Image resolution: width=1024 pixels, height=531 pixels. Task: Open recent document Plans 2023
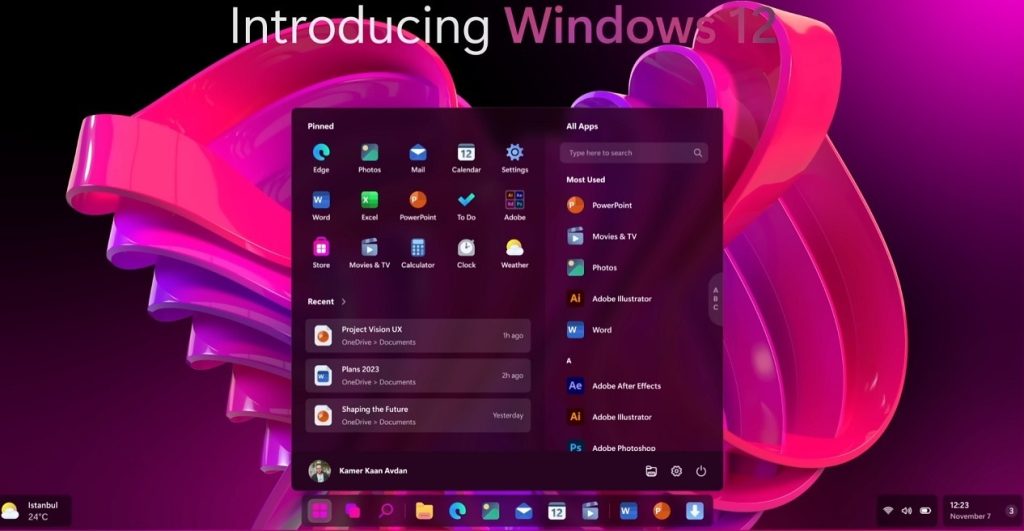coord(418,376)
